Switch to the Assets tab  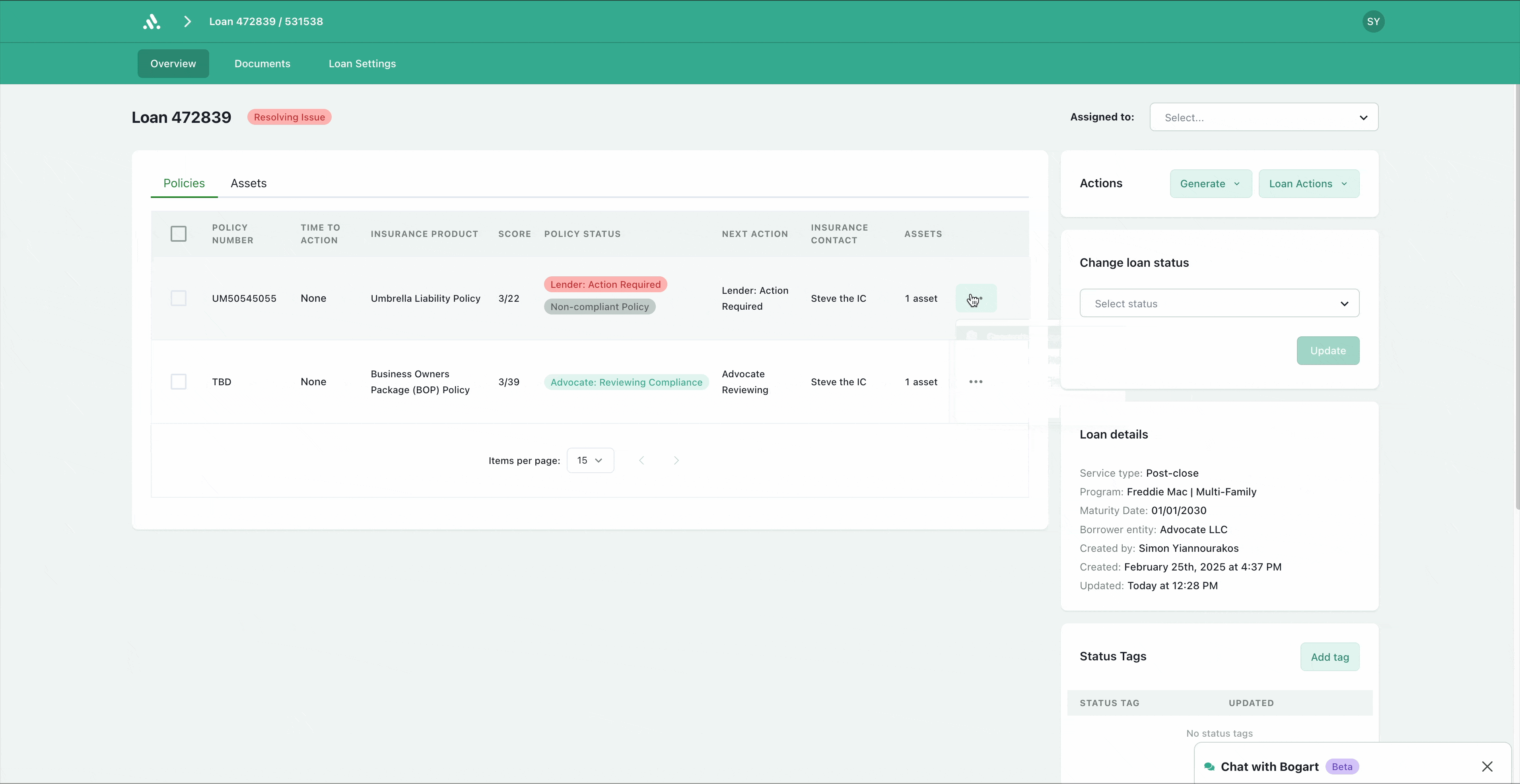pos(249,183)
